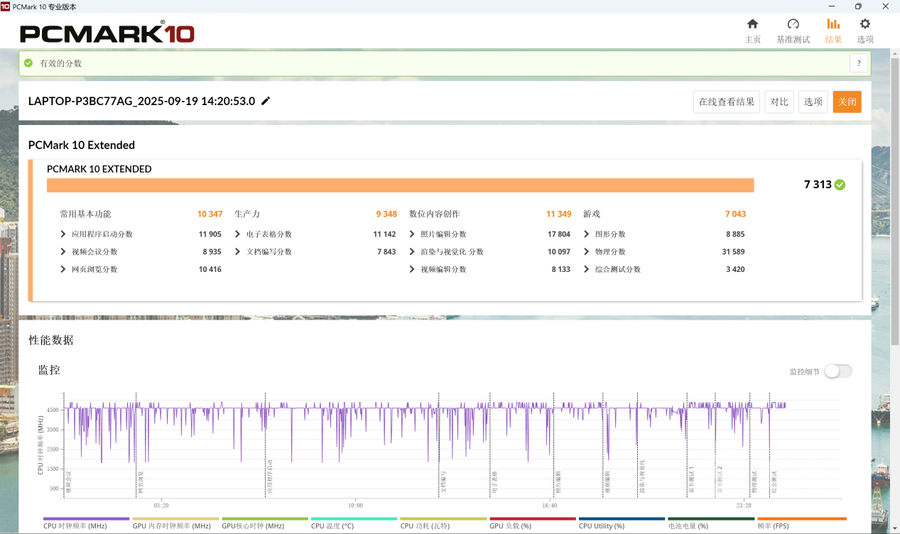Click the question mark help button

(x=858, y=63)
